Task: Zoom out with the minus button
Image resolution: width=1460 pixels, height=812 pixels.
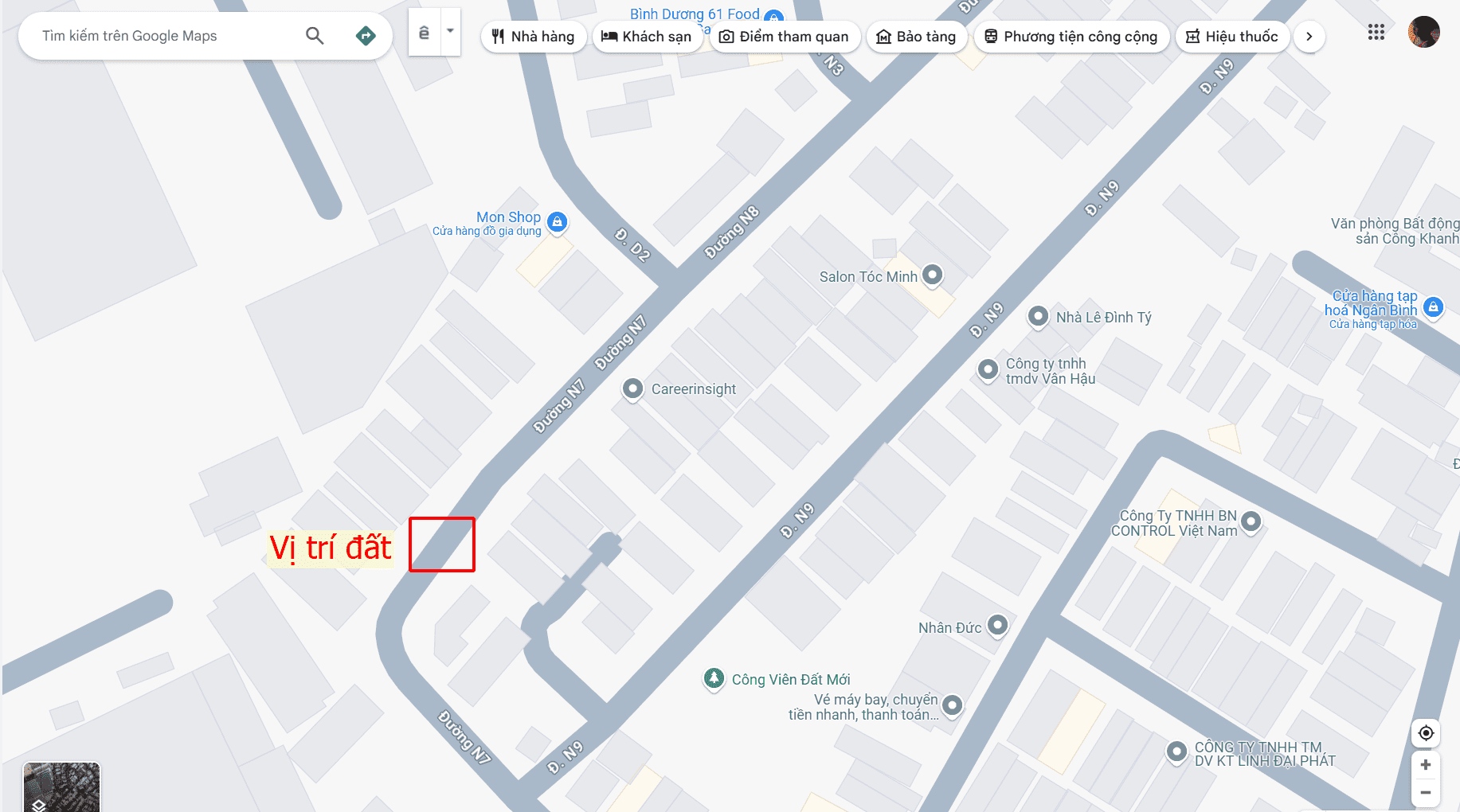Action: point(1426,793)
